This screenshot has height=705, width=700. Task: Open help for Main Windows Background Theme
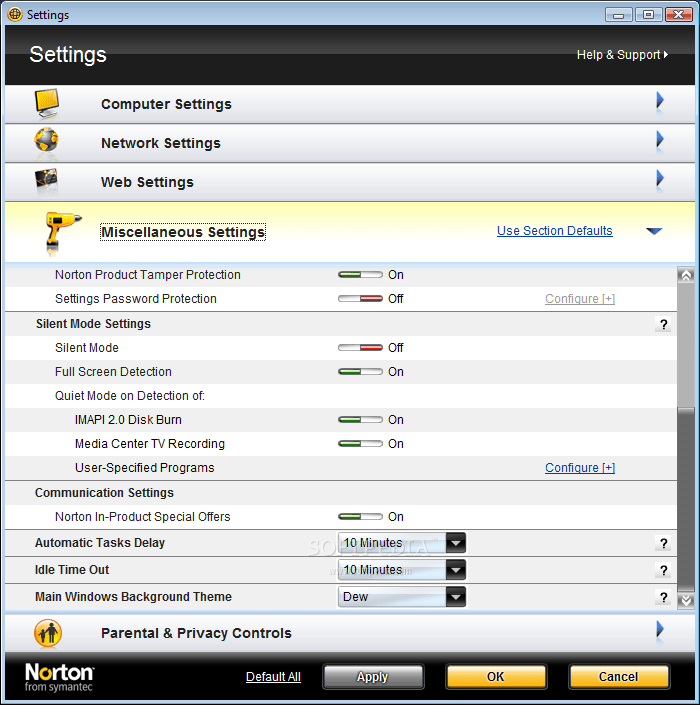pyautogui.click(x=663, y=597)
